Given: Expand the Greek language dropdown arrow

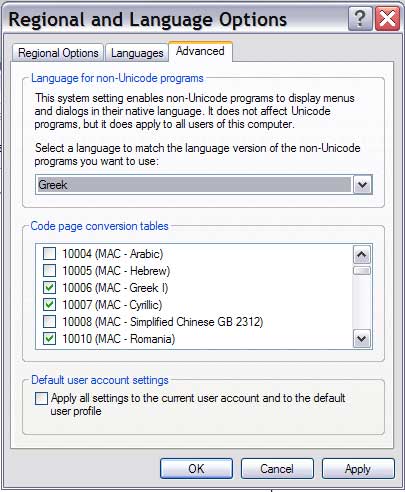Looking at the screenshot, I should click(x=362, y=185).
